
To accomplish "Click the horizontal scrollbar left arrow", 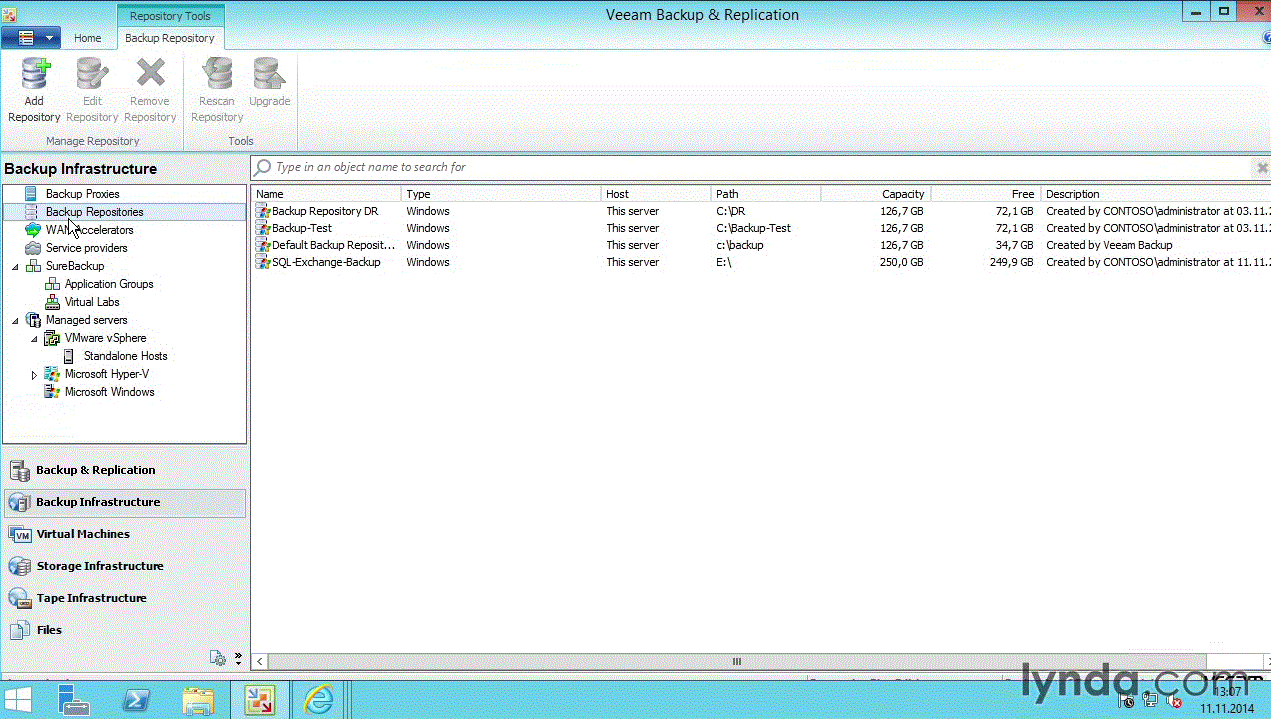I will coord(260,661).
